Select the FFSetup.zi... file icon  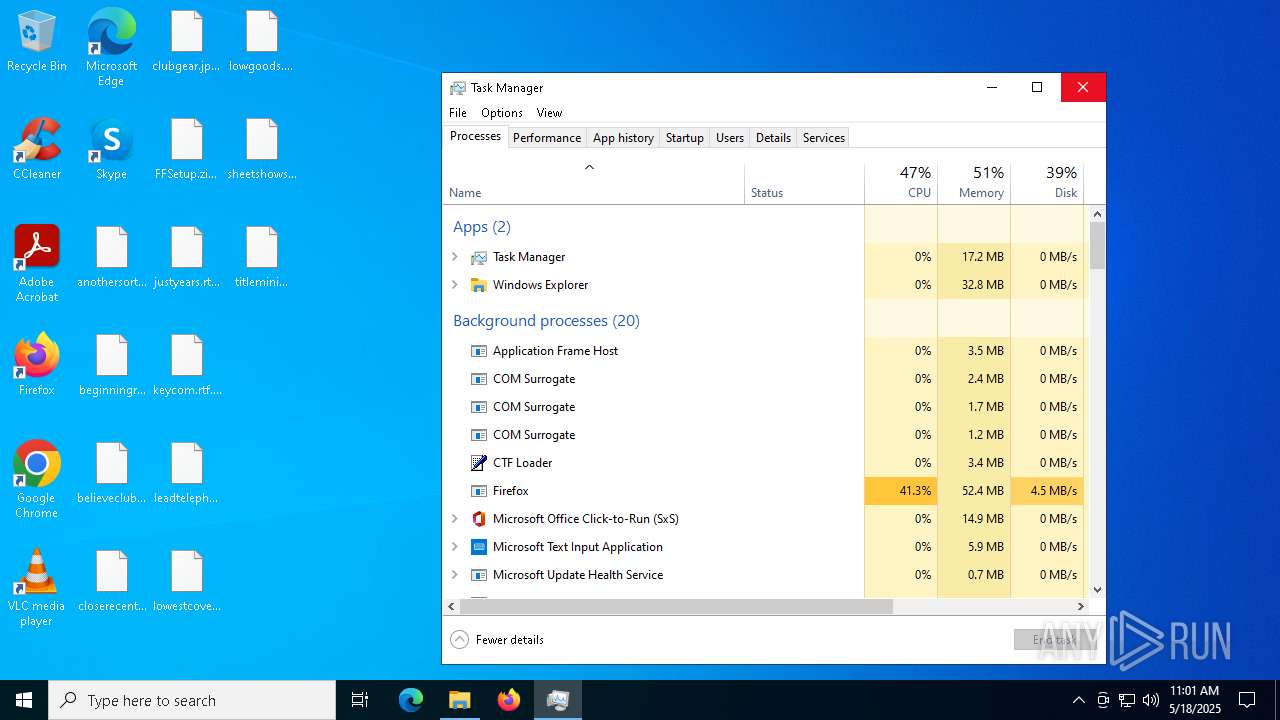[186, 150]
